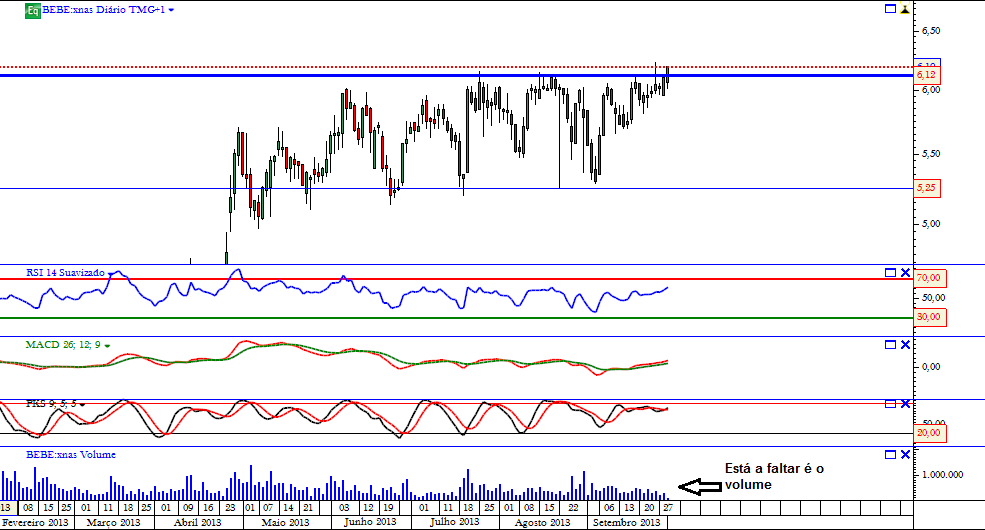
Task: Click Setembro 2013 on the time axis
Action: tap(627, 522)
